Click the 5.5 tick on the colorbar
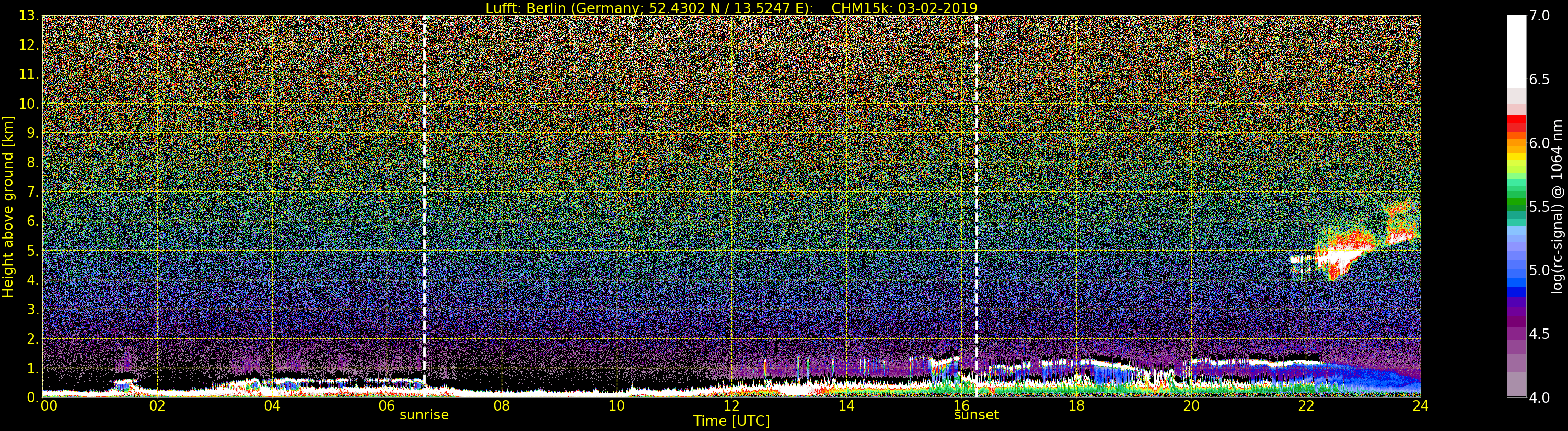Screen dimensions: 1568x431 (x=1539, y=207)
